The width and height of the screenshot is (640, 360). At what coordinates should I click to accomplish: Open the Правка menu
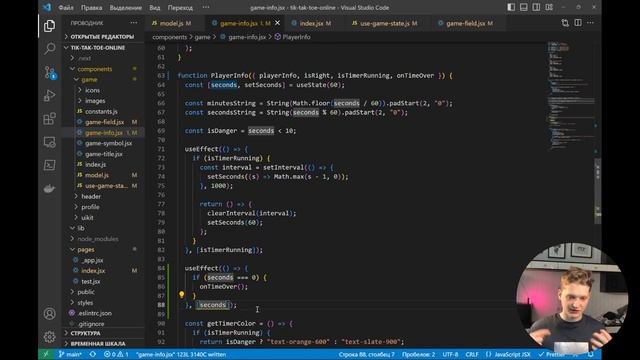(x=91, y=8)
